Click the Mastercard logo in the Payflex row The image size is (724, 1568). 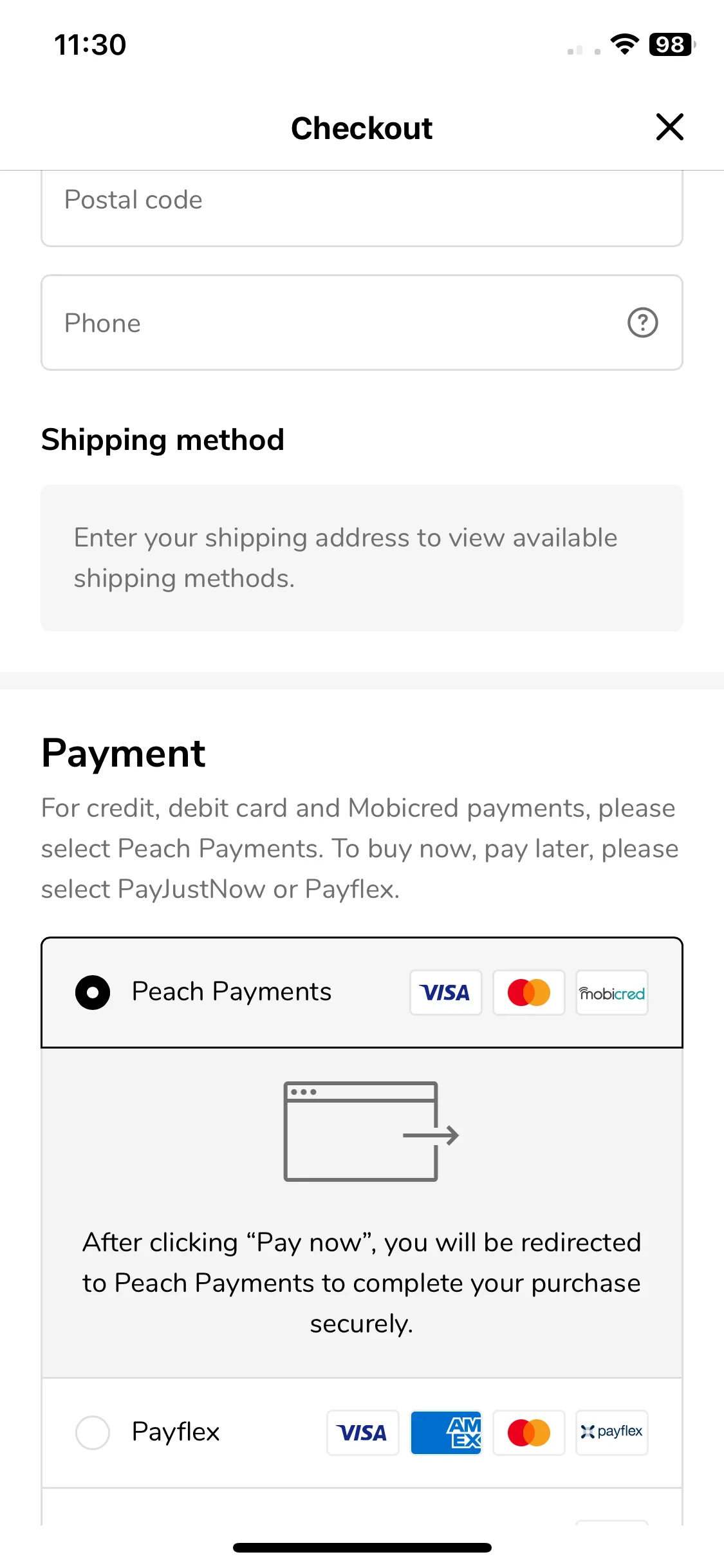point(528,1433)
